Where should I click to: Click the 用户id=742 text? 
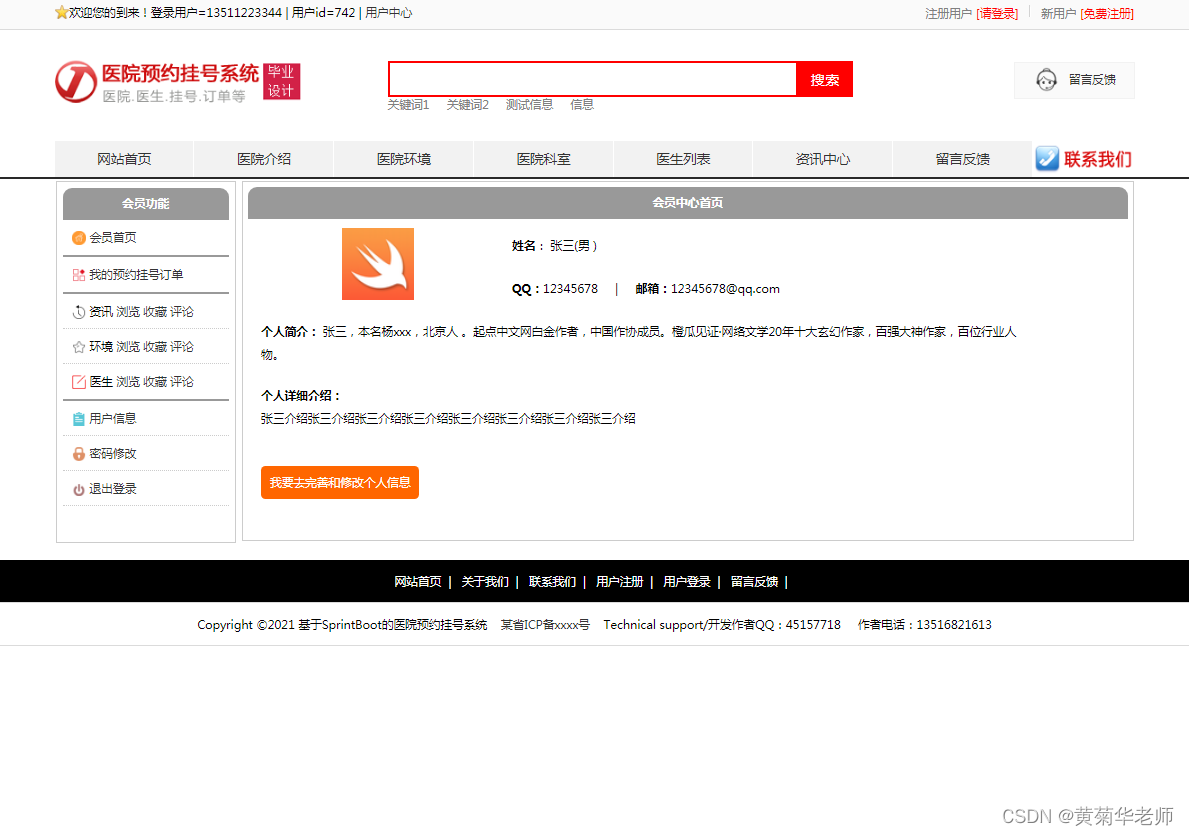(x=324, y=13)
